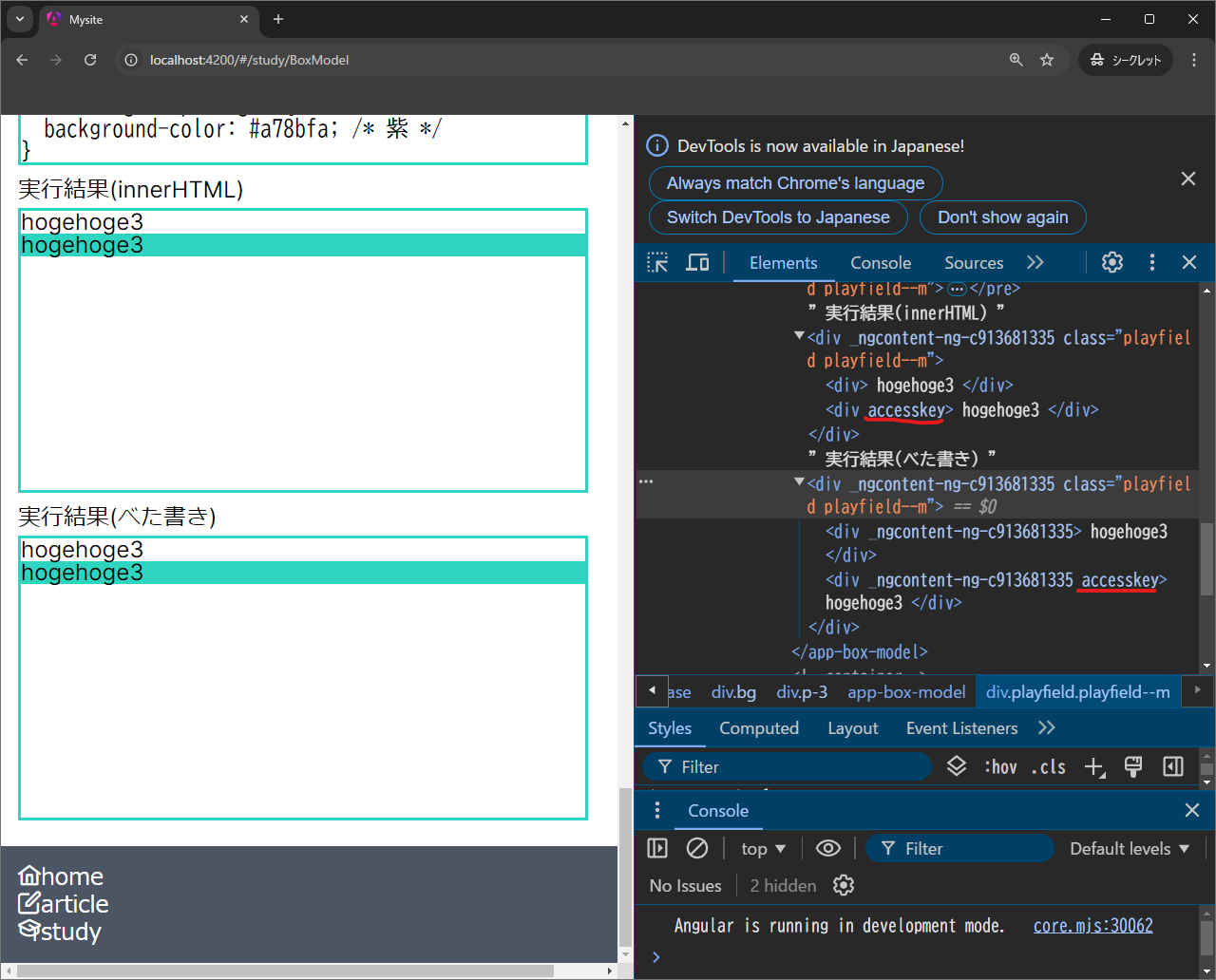The height and width of the screenshot is (980, 1216).
Task: Open the rendering emulations paintbrush icon
Action: (x=1133, y=767)
